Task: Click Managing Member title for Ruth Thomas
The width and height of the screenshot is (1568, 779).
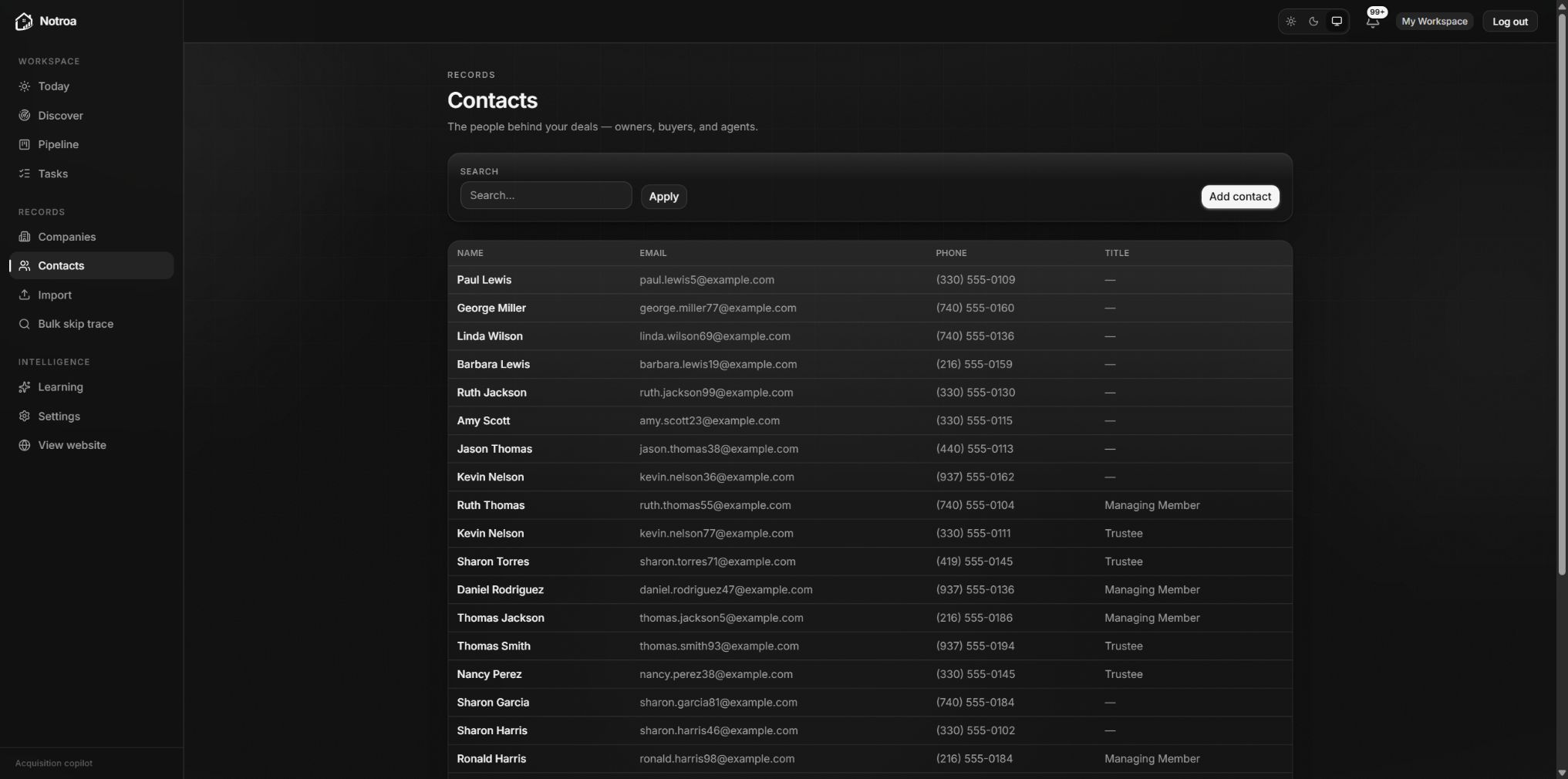Action: (1152, 505)
